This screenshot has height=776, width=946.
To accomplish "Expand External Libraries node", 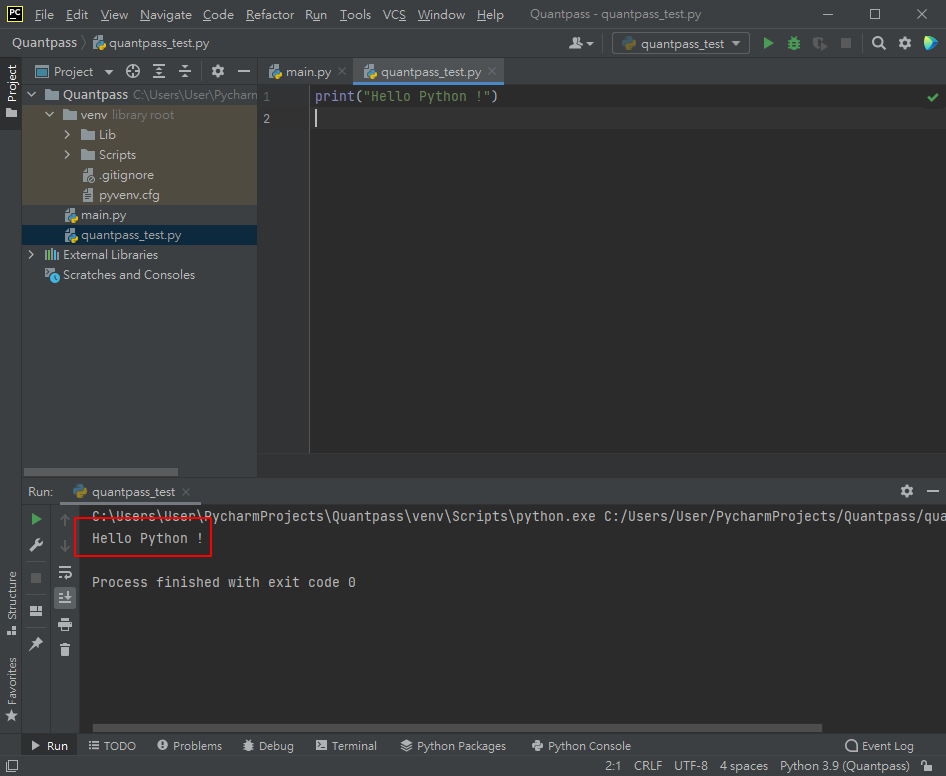I will pyautogui.click(x=31, y=255).
